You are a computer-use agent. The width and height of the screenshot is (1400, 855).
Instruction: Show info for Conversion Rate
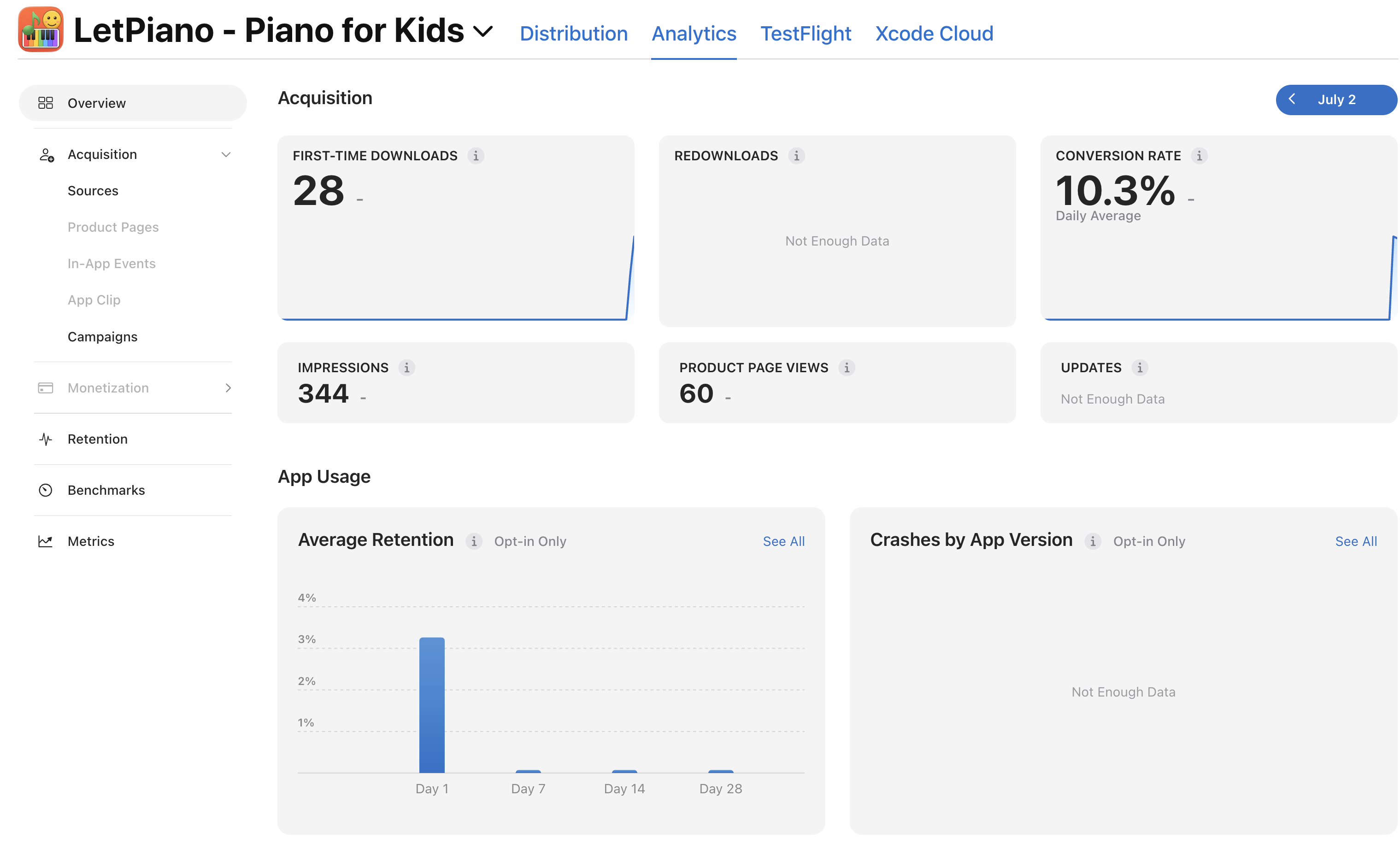point(1200,156)
